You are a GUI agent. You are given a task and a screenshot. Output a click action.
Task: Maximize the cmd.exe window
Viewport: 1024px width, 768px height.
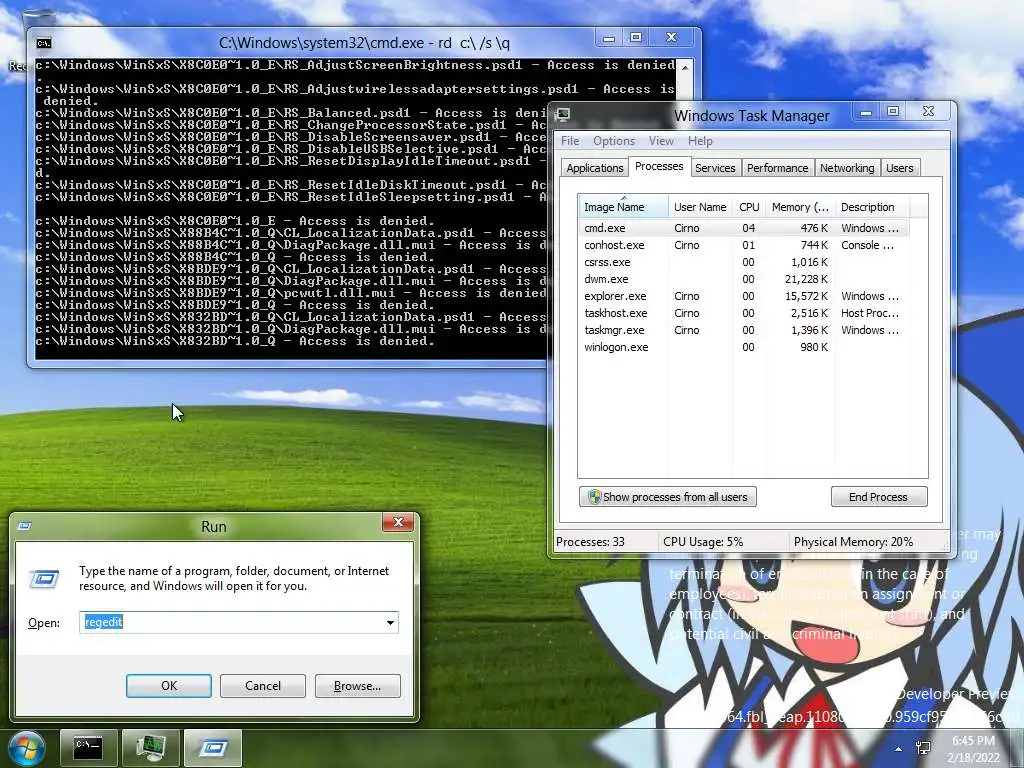pyautogui.click(x=636, y=38)
